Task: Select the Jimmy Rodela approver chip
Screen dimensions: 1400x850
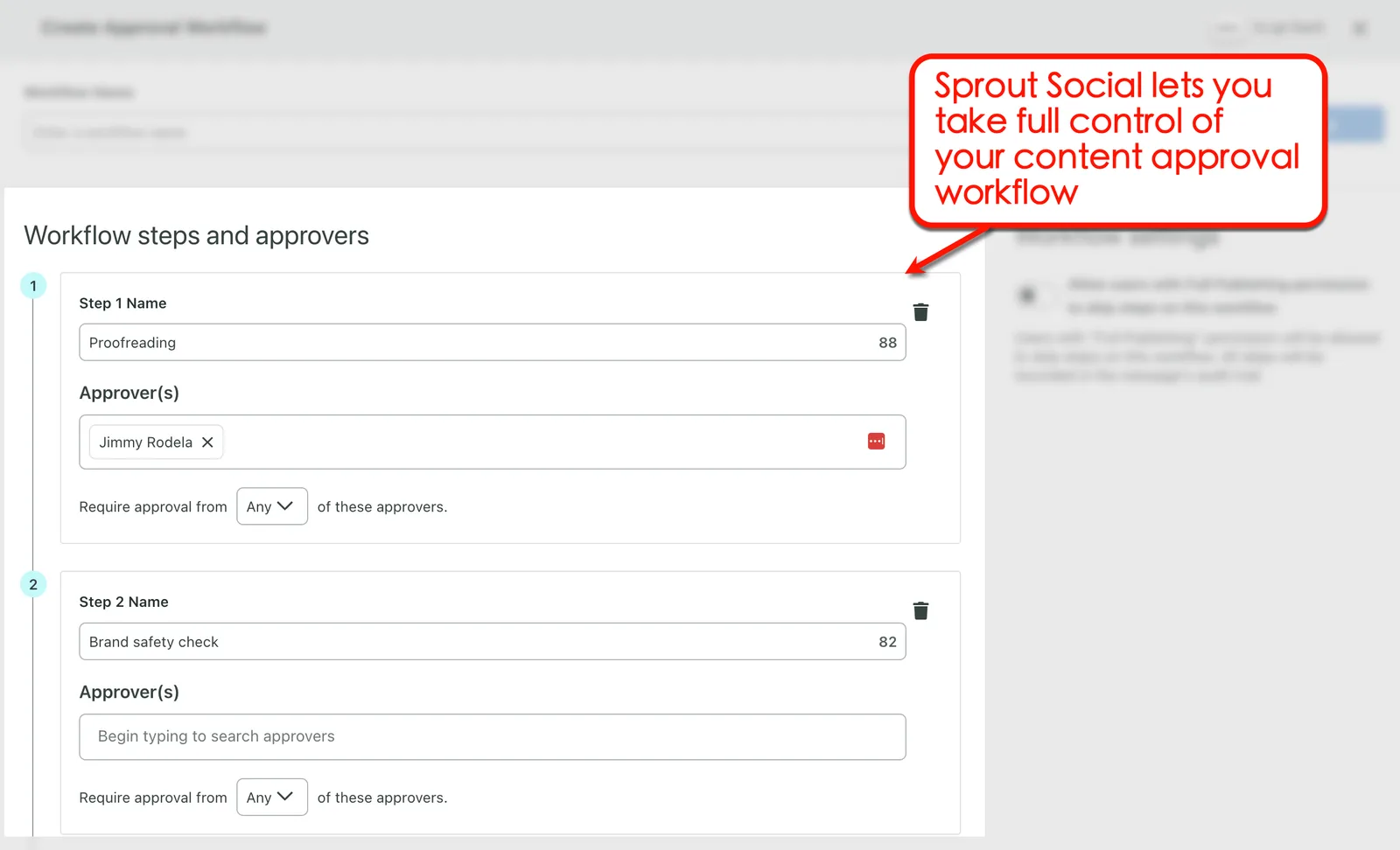Action: coord(144,442)
